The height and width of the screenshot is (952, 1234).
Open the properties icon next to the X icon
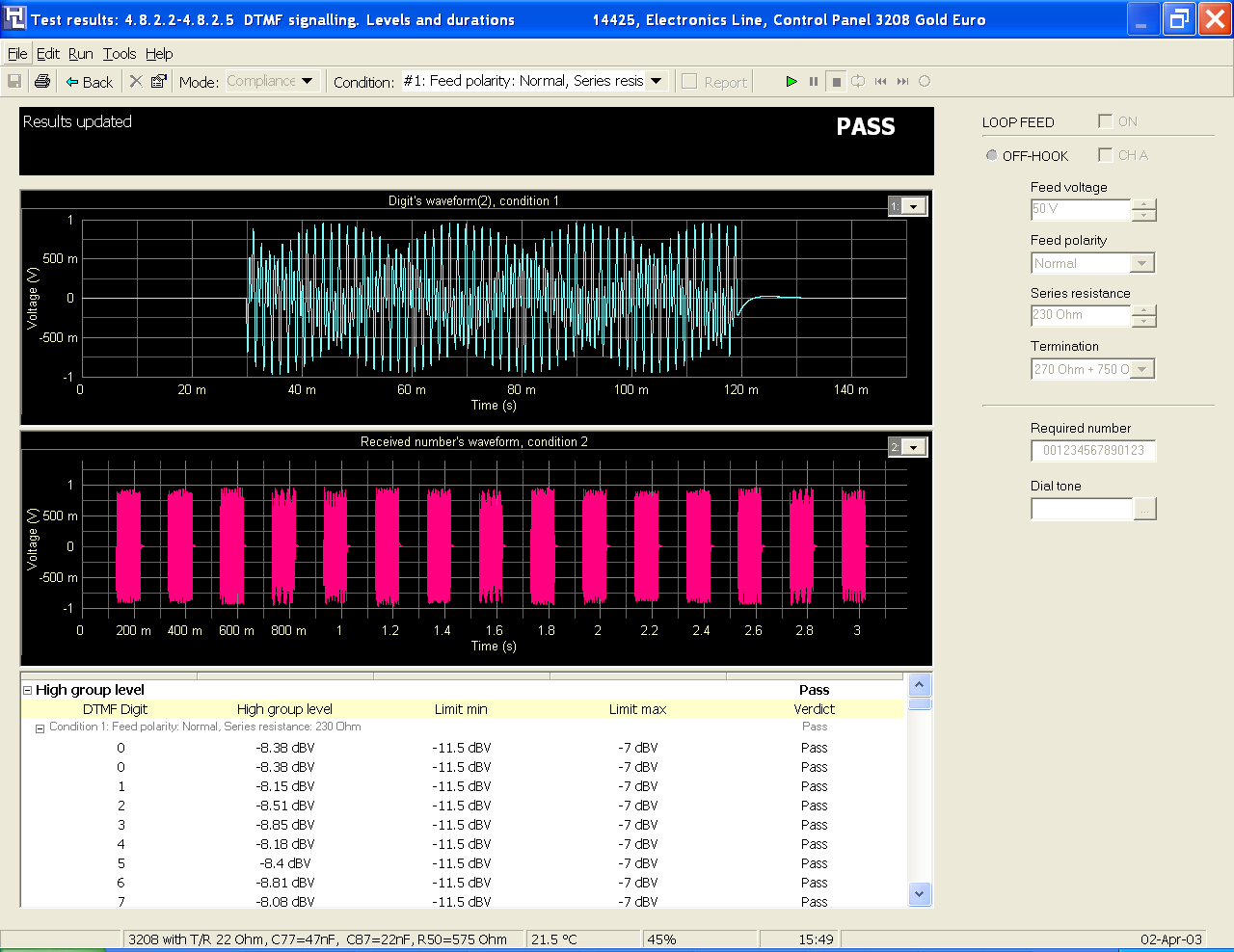click(159, 82)
